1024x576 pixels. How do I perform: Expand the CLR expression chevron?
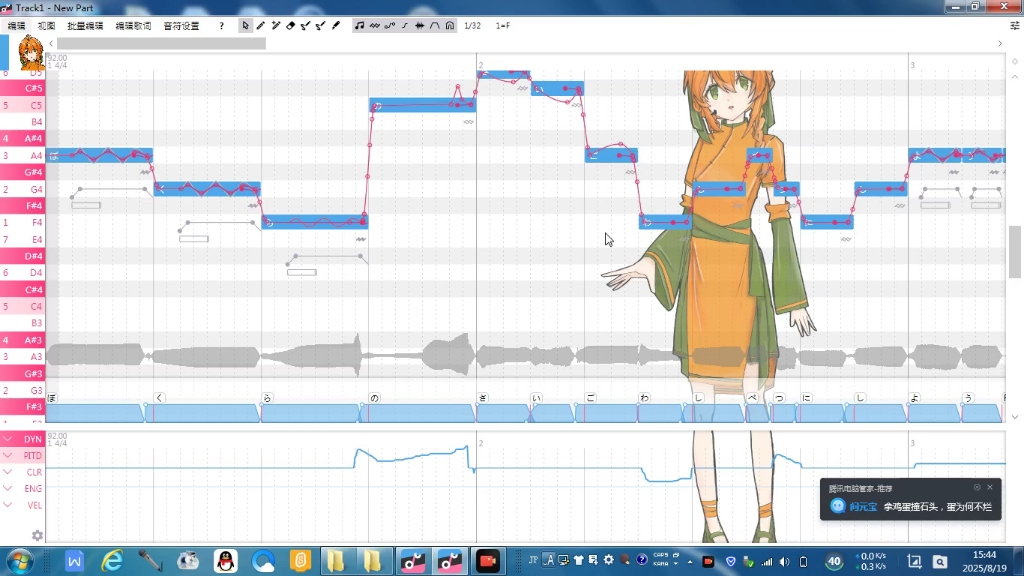pyautogui.click(x=8, y=472)
